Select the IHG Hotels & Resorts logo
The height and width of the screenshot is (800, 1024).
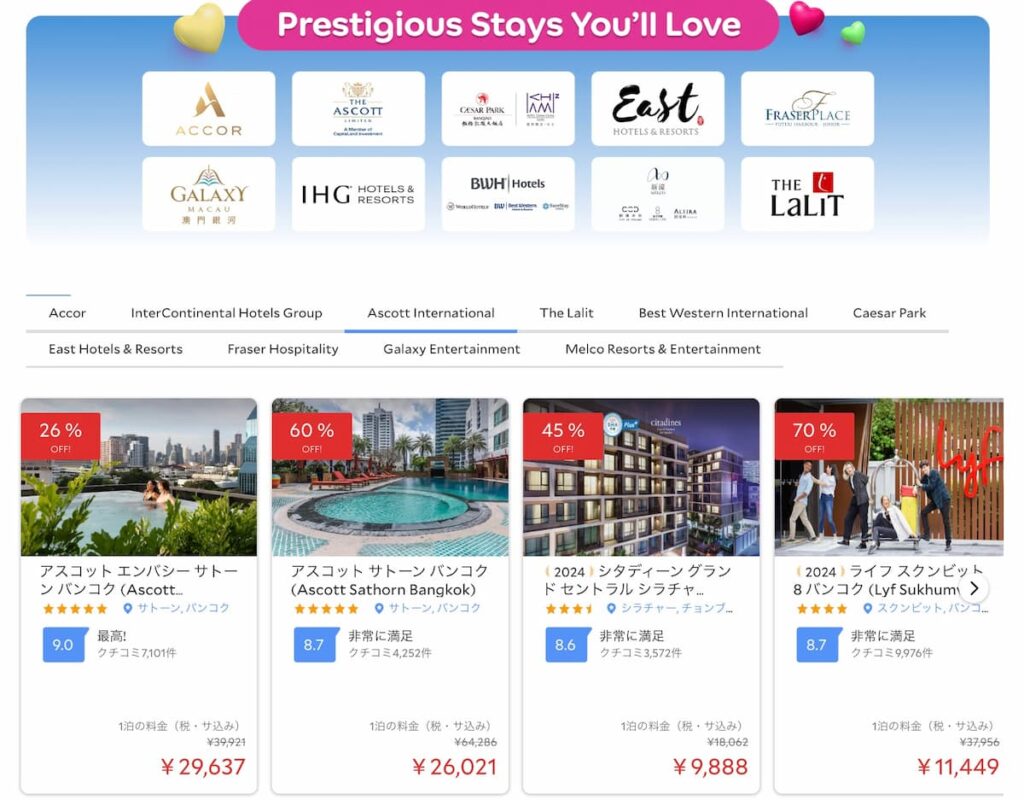(358, 194)
